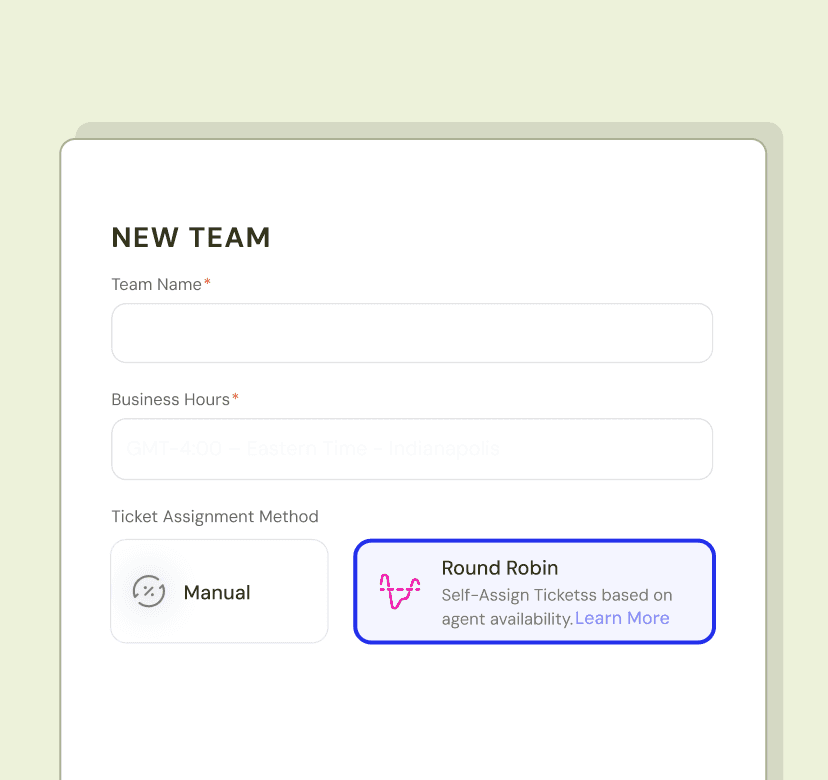Select the Round Robin assignment option

[x=534, y=591]
